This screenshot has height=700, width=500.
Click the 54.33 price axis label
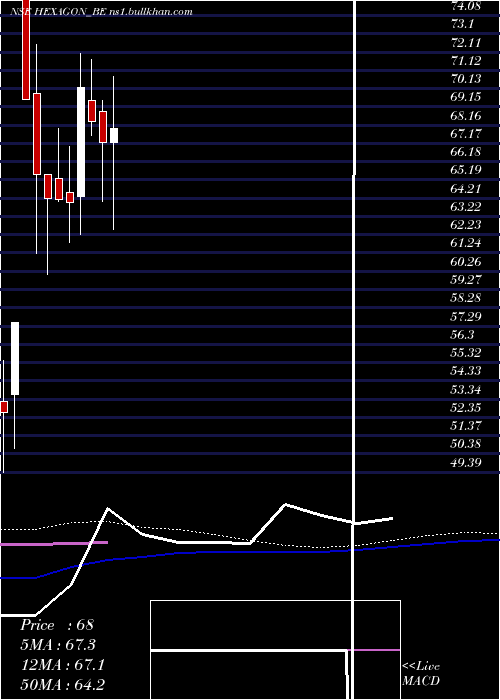point(467,371)
